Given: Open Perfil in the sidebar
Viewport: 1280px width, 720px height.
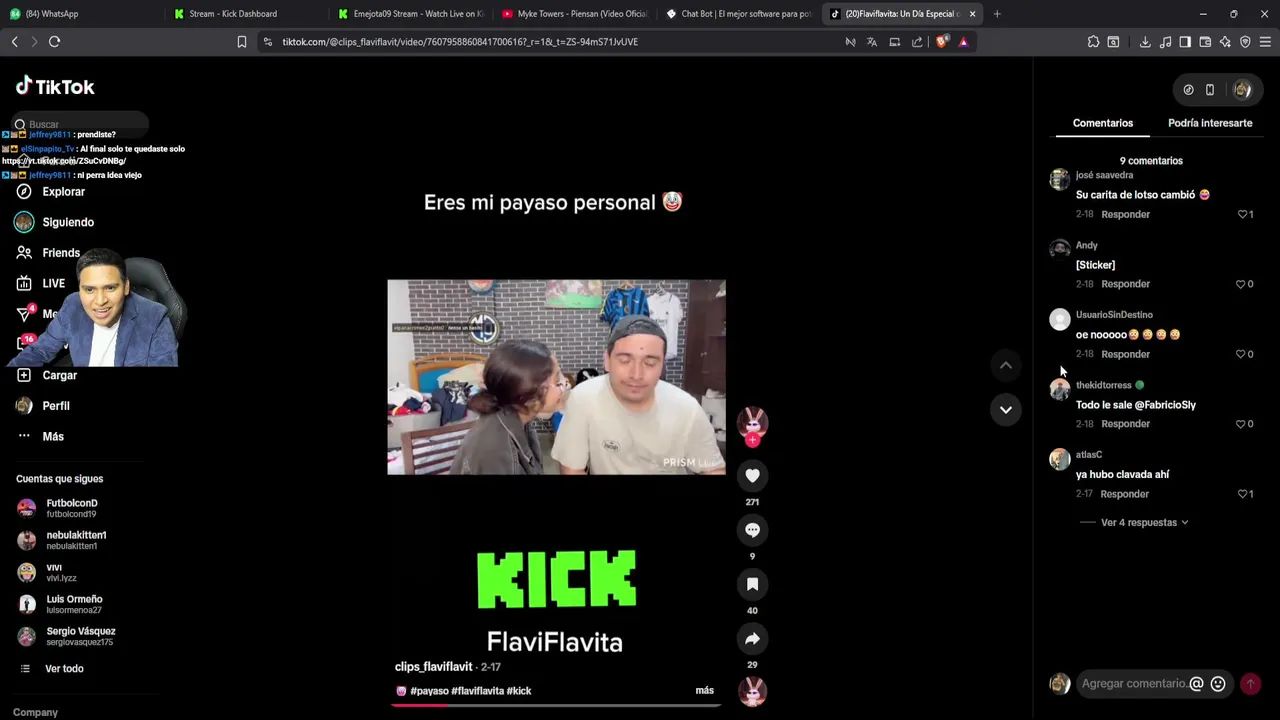Looking at the screenshot, I should pos(56,406).
